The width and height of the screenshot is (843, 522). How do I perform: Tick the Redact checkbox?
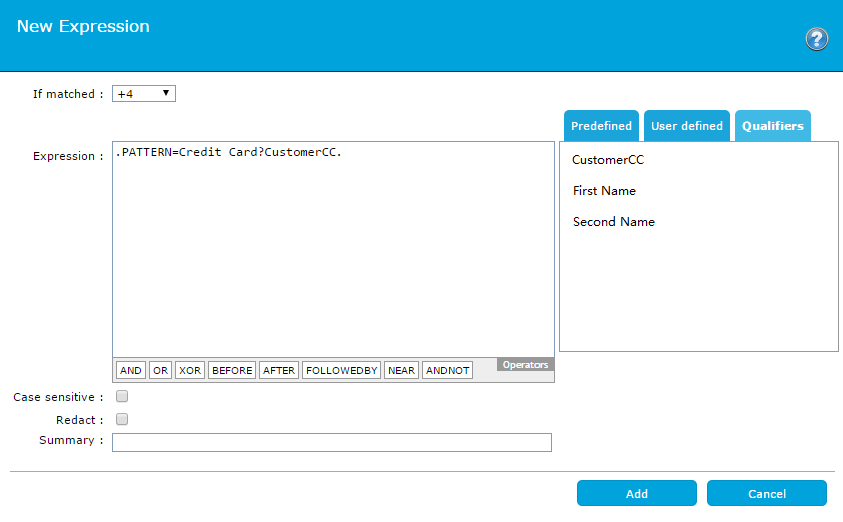tap(122, 420)
